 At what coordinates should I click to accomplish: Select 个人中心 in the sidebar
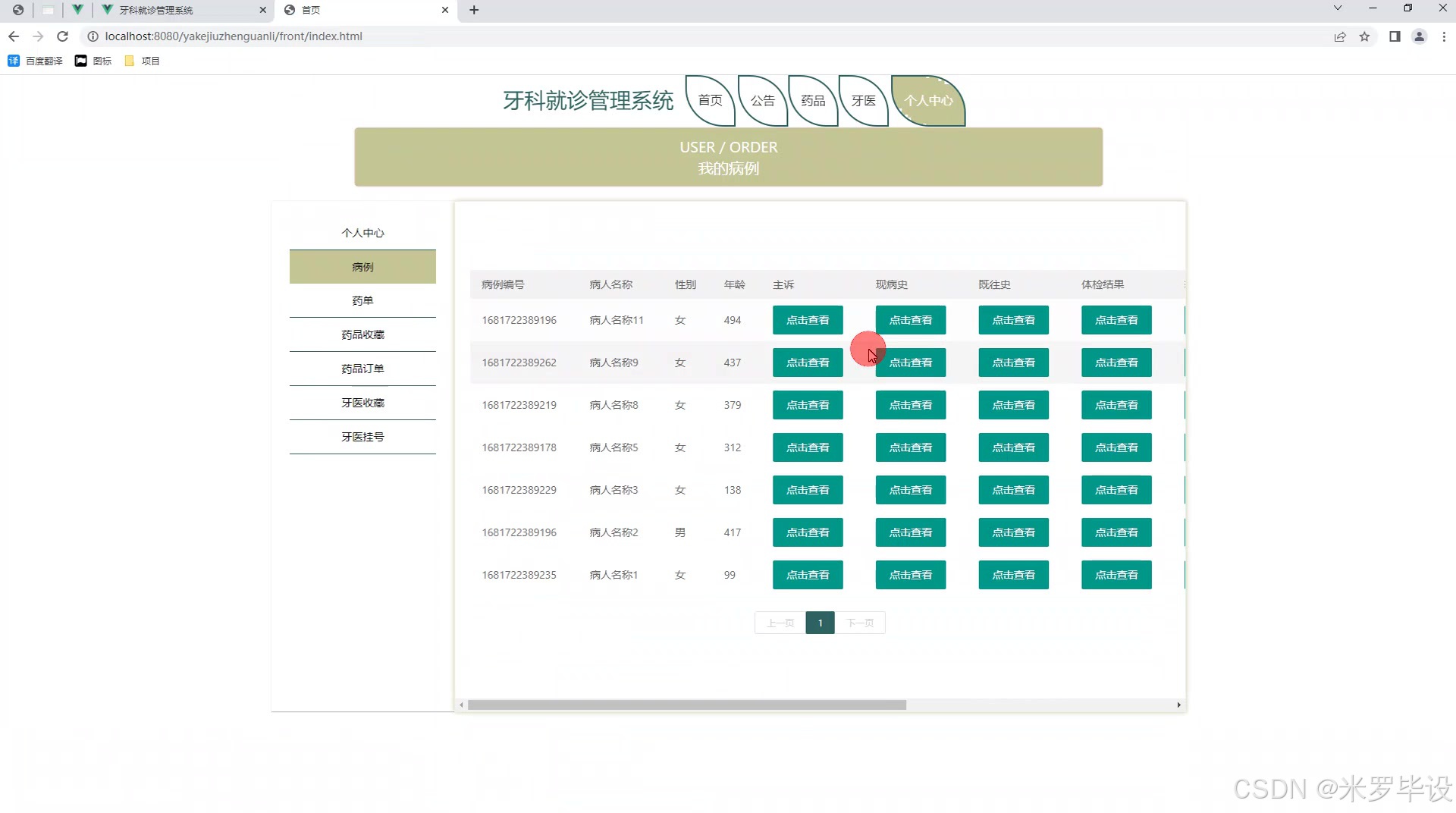coord(362,233)
